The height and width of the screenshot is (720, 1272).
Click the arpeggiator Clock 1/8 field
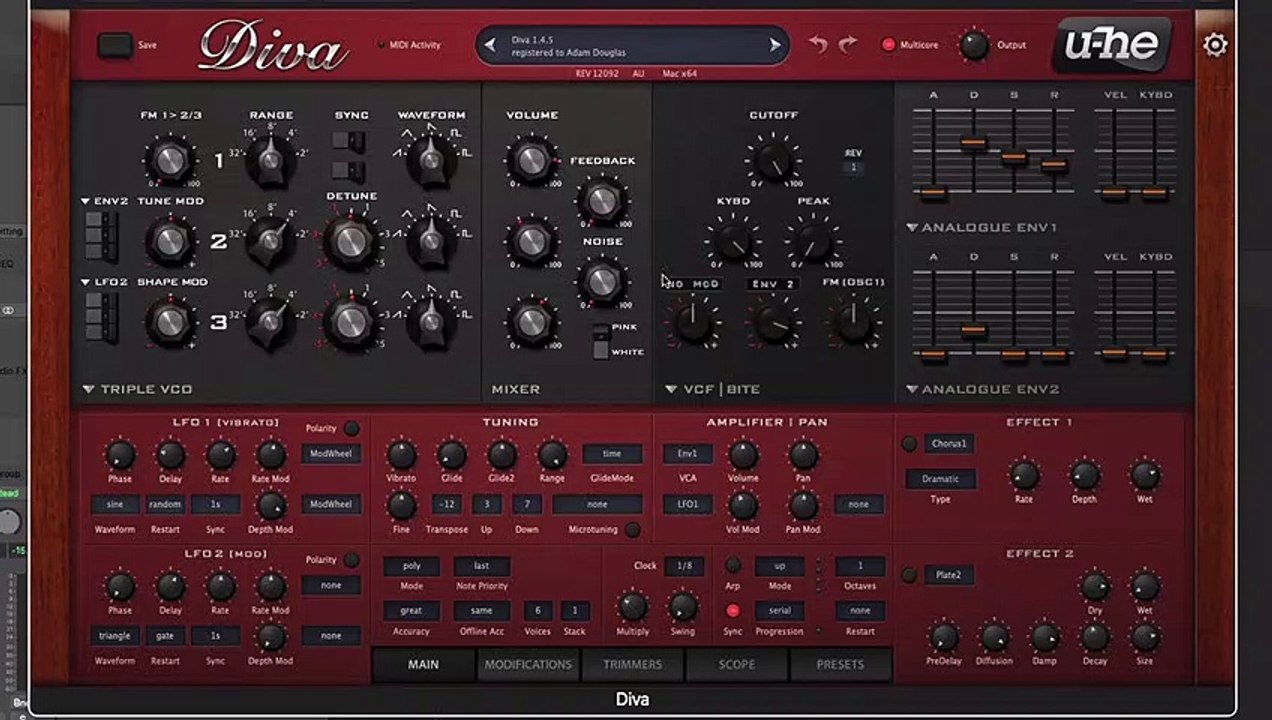click(684, 565)
